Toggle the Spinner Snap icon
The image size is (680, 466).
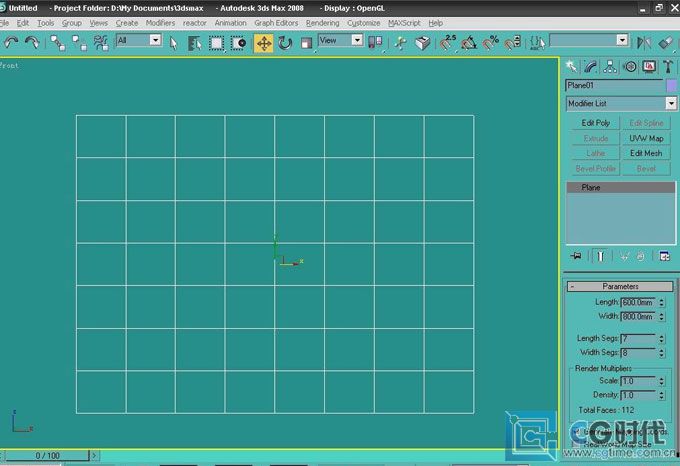[512, 42]
